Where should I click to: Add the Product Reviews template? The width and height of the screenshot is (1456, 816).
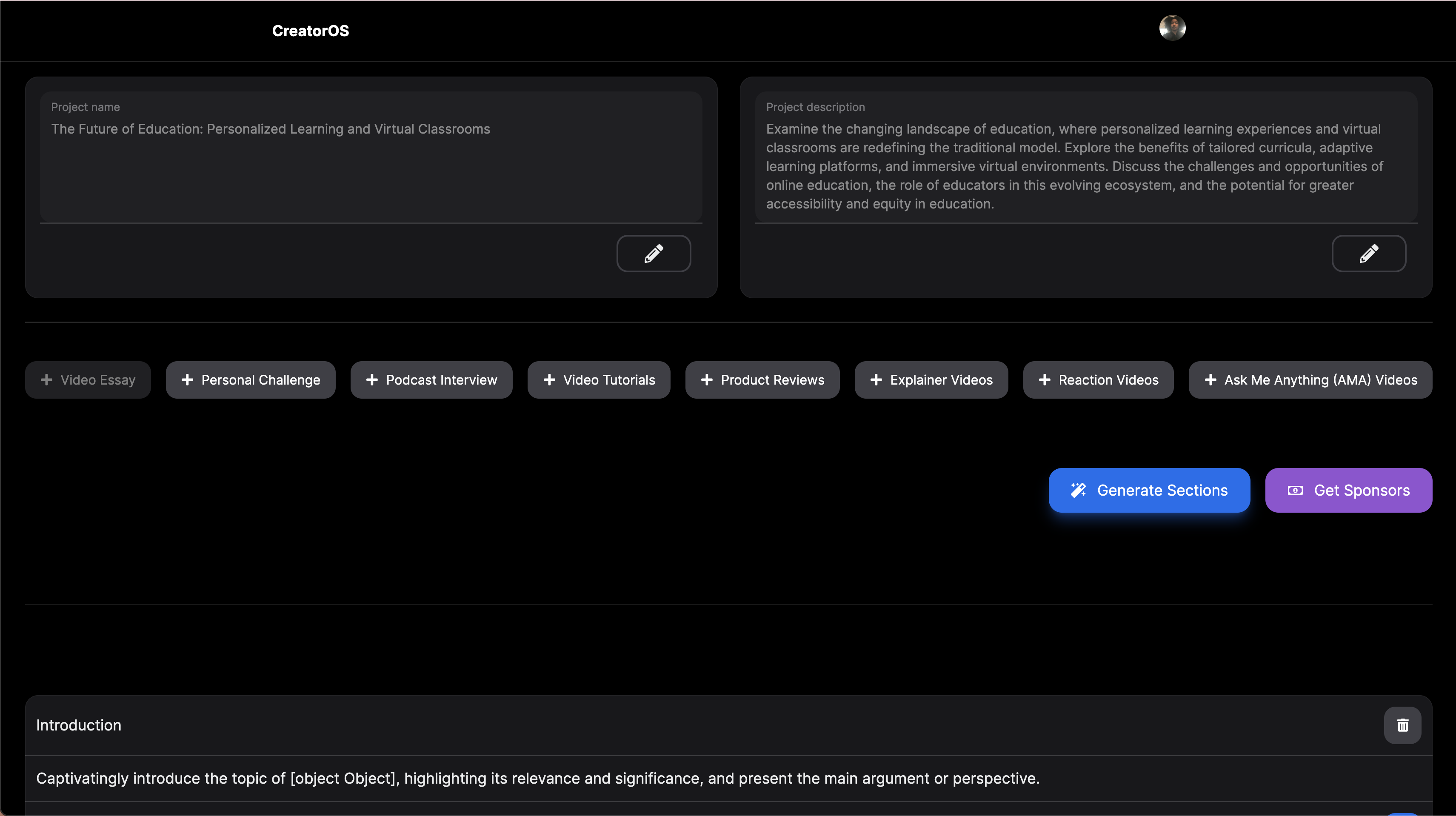point(762,380)
